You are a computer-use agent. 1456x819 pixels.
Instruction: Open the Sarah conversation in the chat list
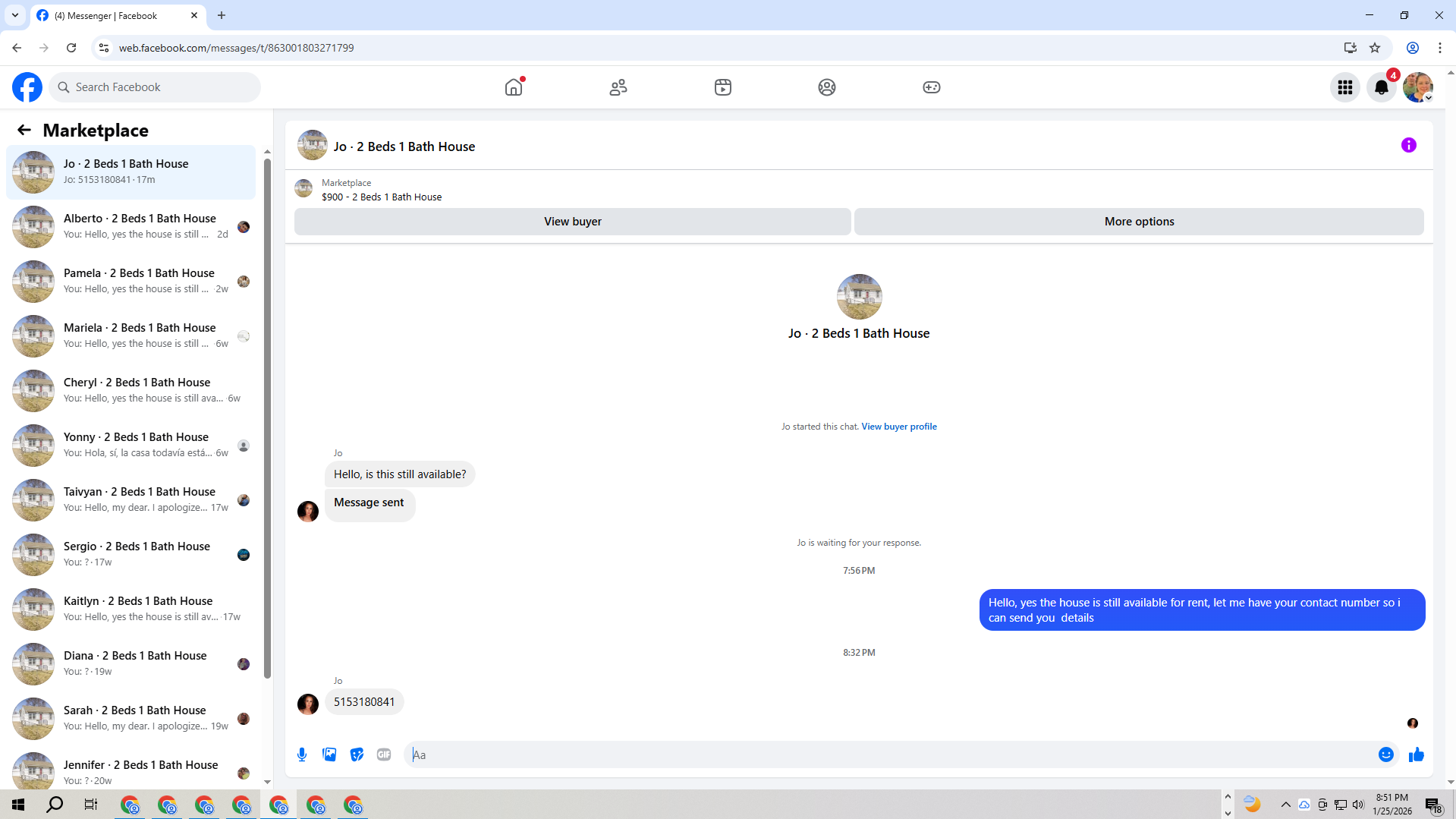point(131,719)
